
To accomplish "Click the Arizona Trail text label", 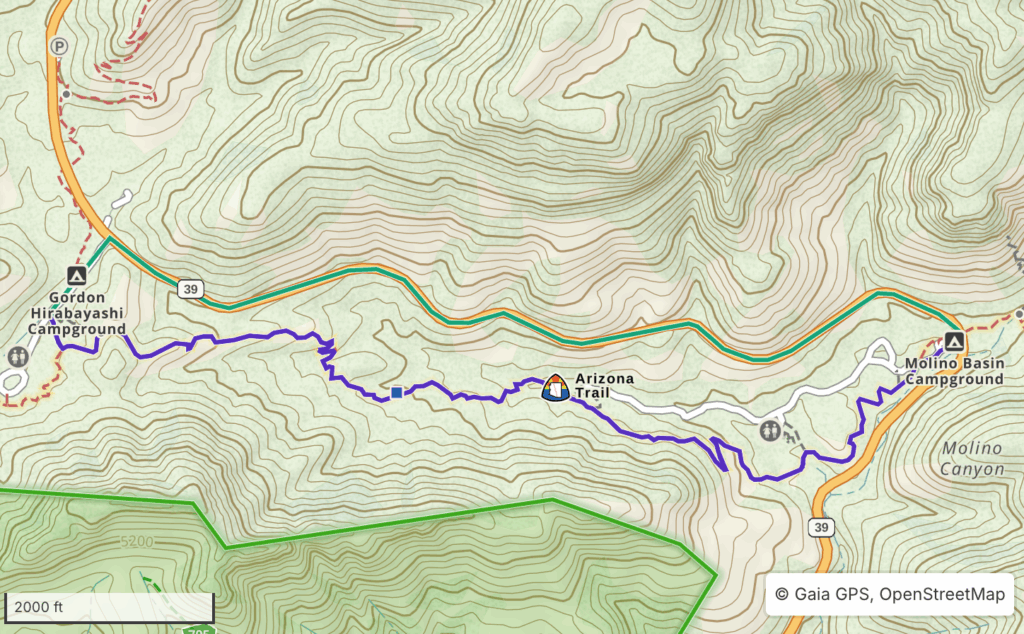I will click(x=604, y=386).
